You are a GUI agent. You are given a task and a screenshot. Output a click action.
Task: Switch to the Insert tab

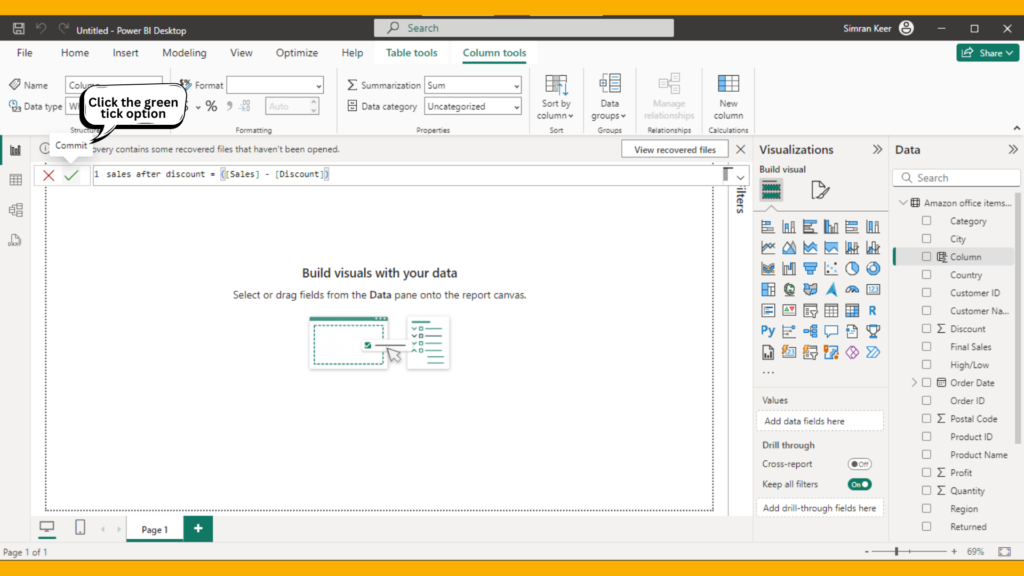point(125,53)
